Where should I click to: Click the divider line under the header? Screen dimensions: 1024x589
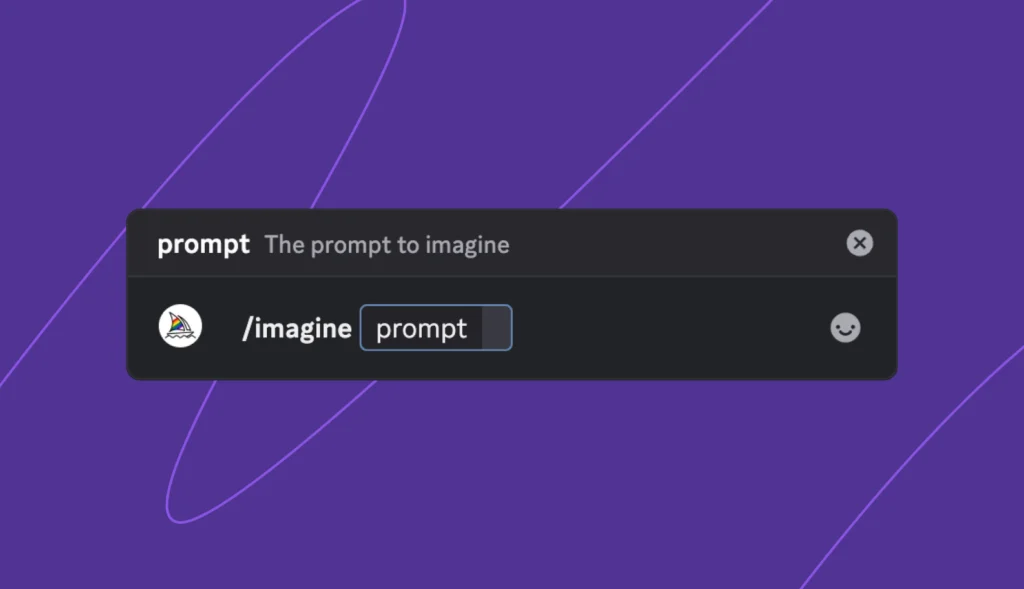point(512,276)
